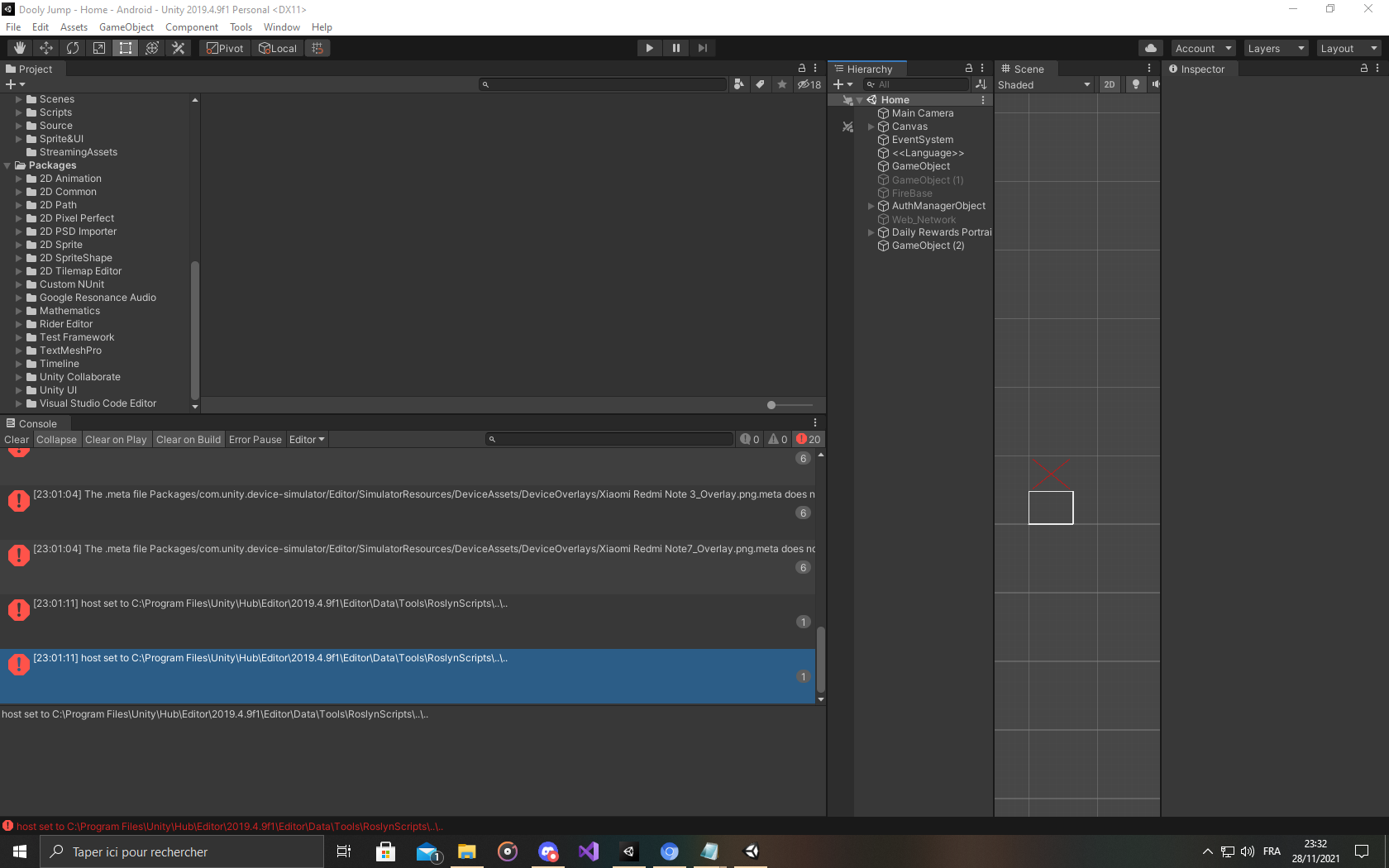Select the Scale tool
The width and height of the screenshot is (1389, 868).
tap(99, 48)
